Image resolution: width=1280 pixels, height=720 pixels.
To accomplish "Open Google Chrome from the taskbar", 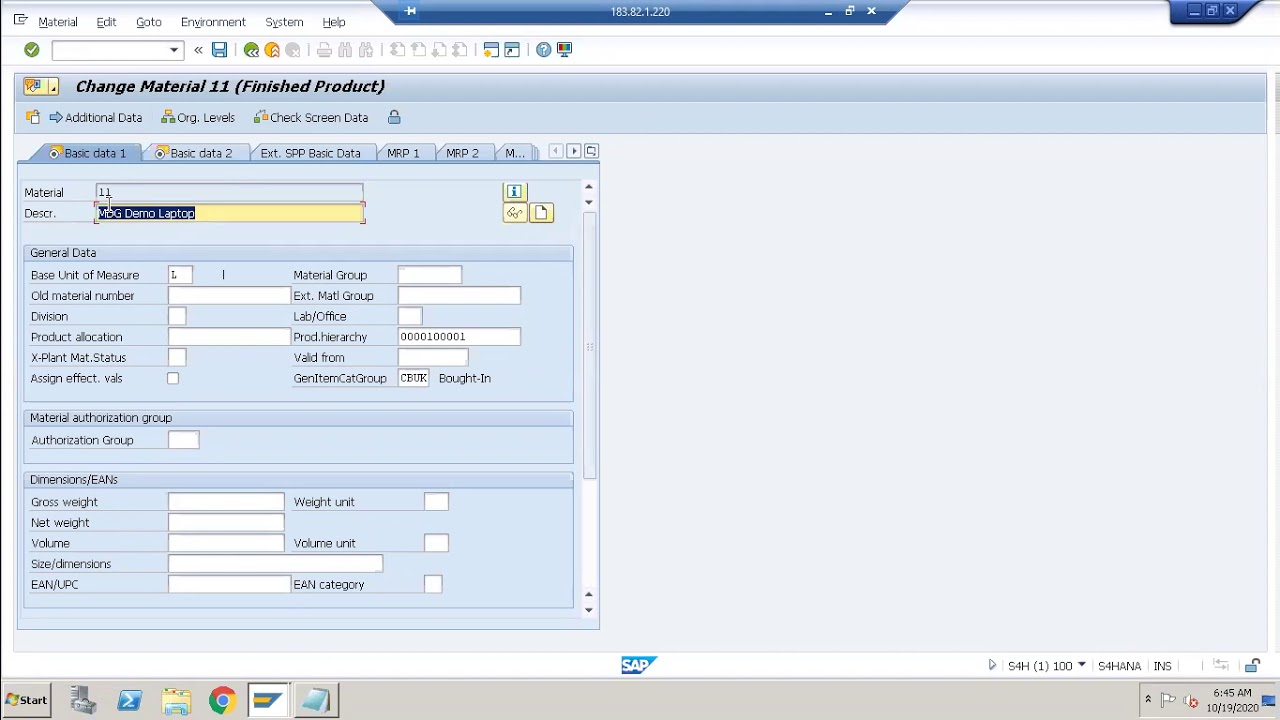I will click(222, 701).
